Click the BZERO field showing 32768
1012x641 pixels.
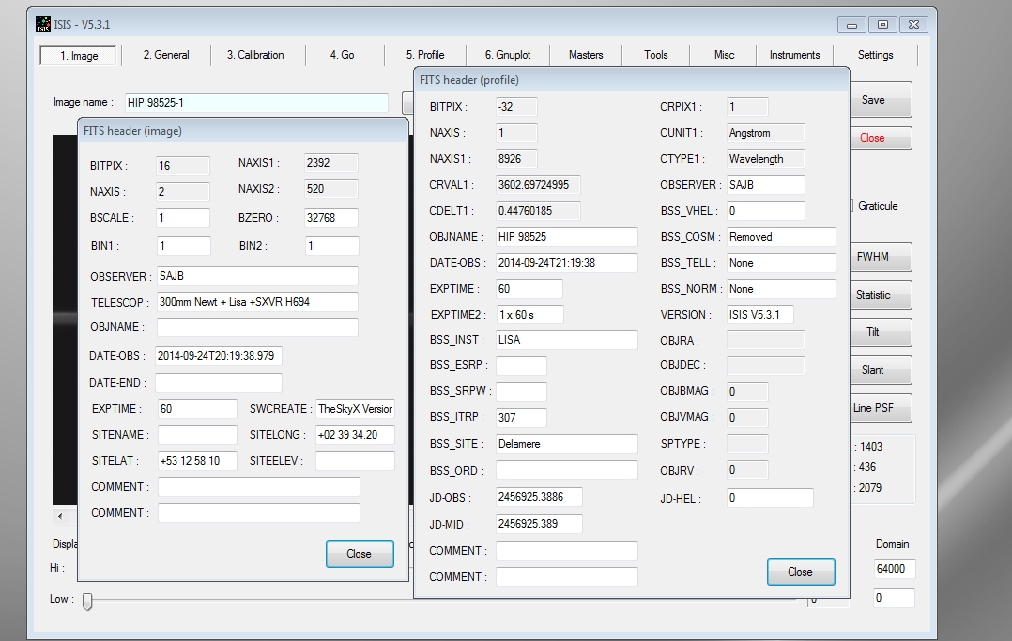point(331,218)
